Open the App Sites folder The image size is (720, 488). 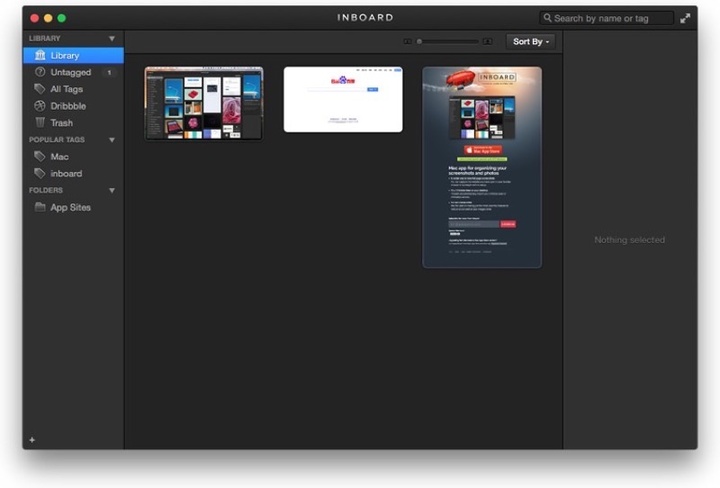[x=70, y=208]
